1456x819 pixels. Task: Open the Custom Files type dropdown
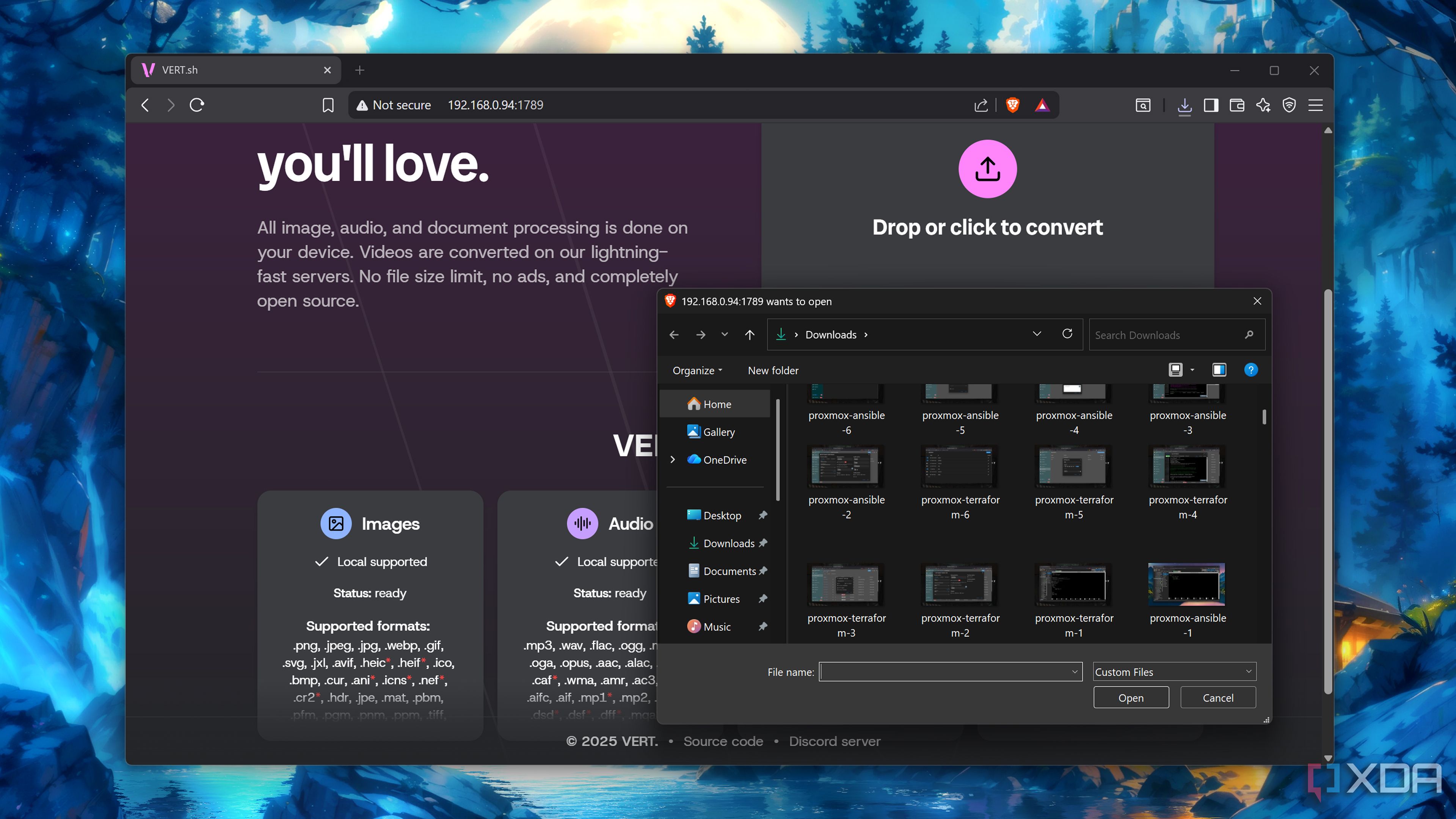coord(1175,672)
